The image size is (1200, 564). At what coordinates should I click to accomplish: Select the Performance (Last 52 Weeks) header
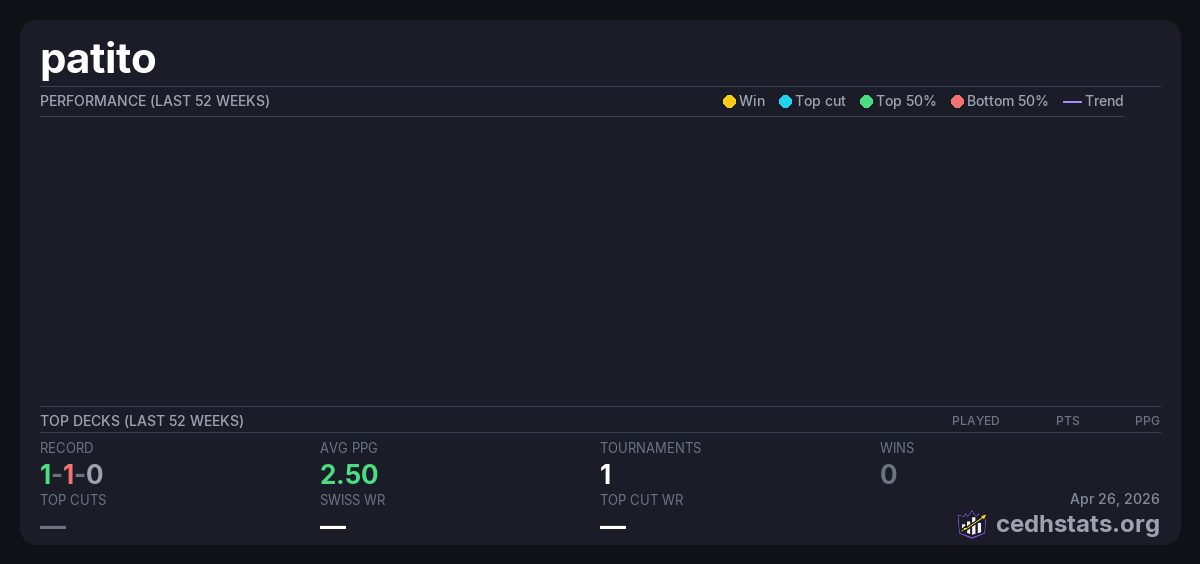[x=155, y=101]
